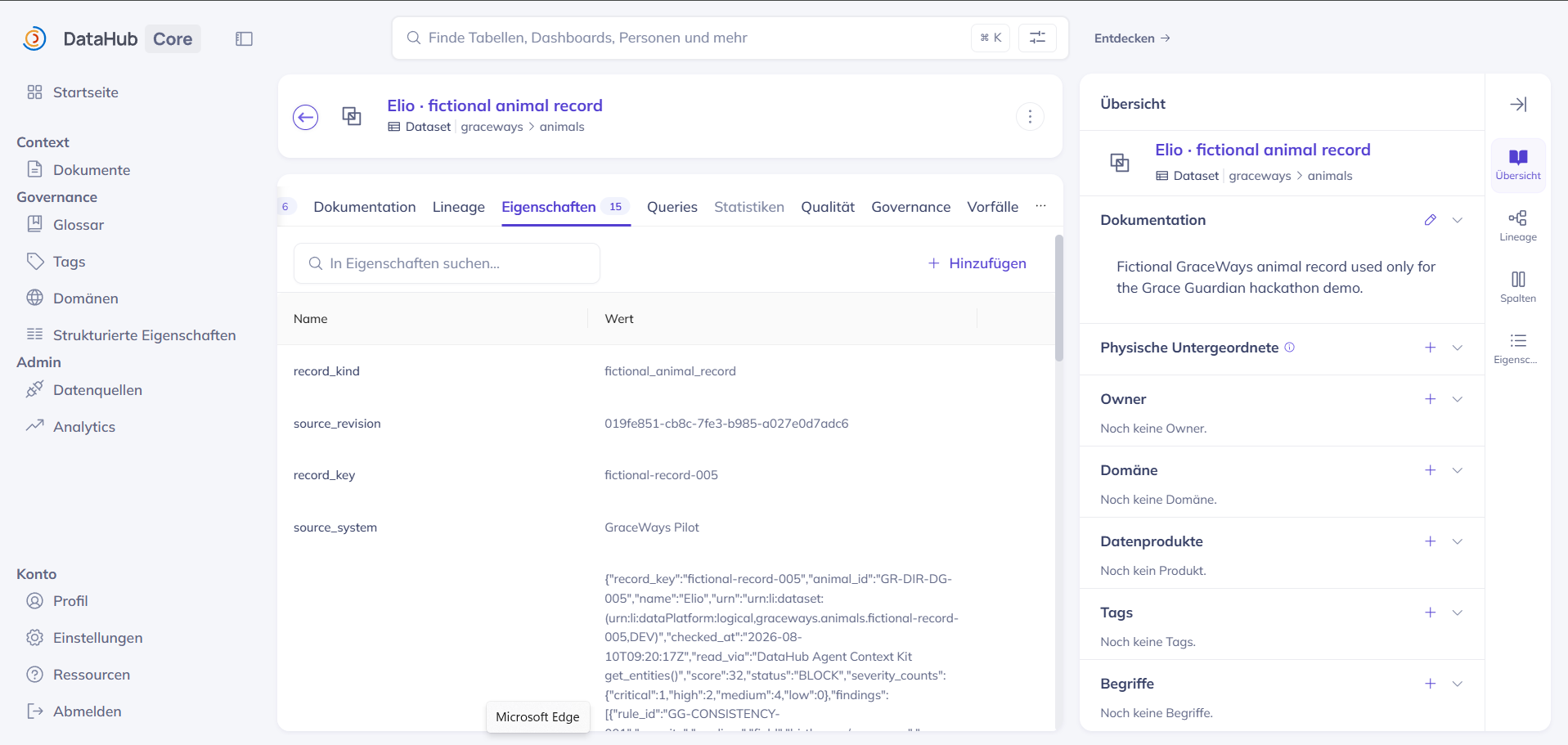Click graceways in the main breadcrumb
Viewport: 1568px width, 745px height.
click(x=492, y=127)
